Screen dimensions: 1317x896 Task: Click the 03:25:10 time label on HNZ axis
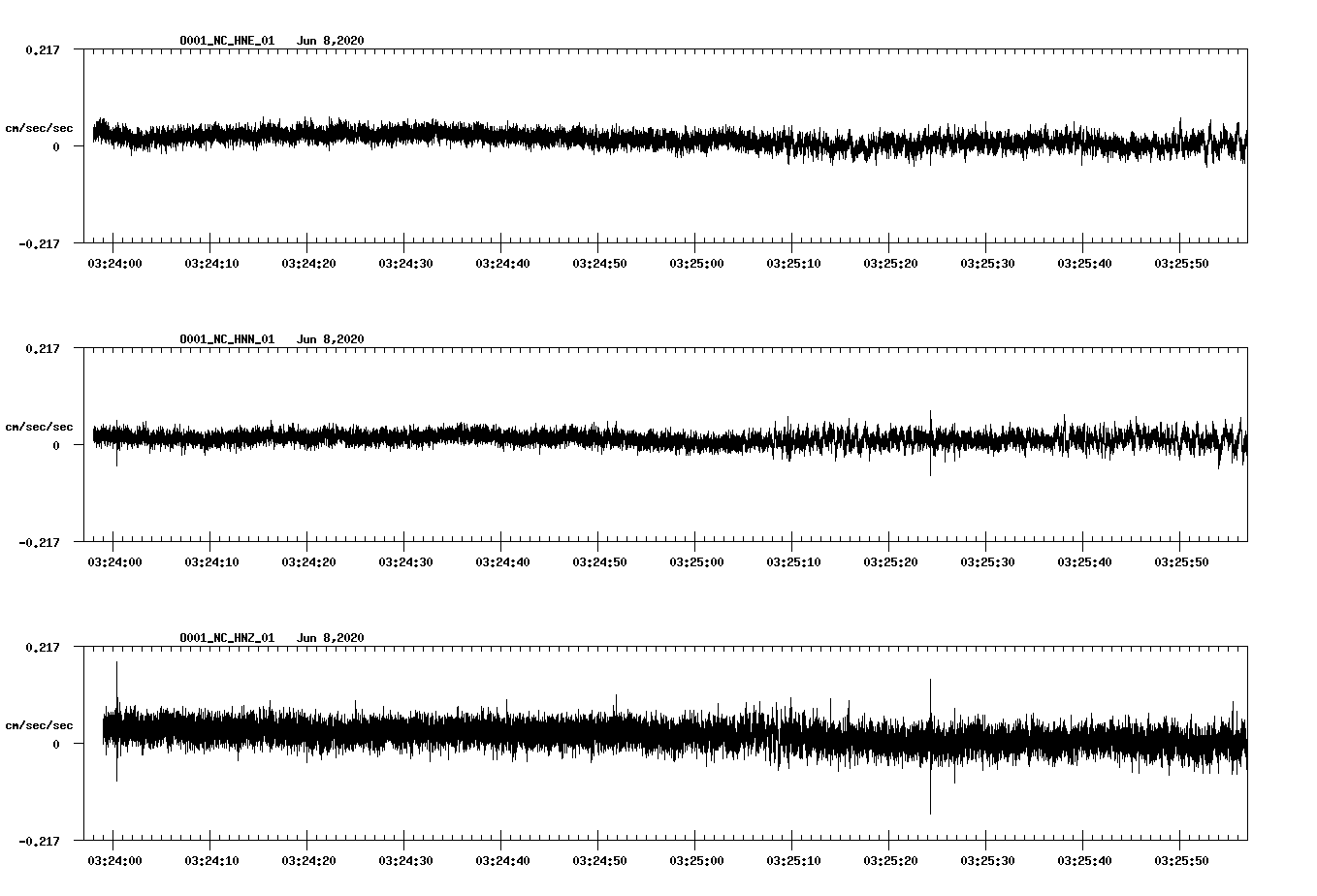pos(793,860)
